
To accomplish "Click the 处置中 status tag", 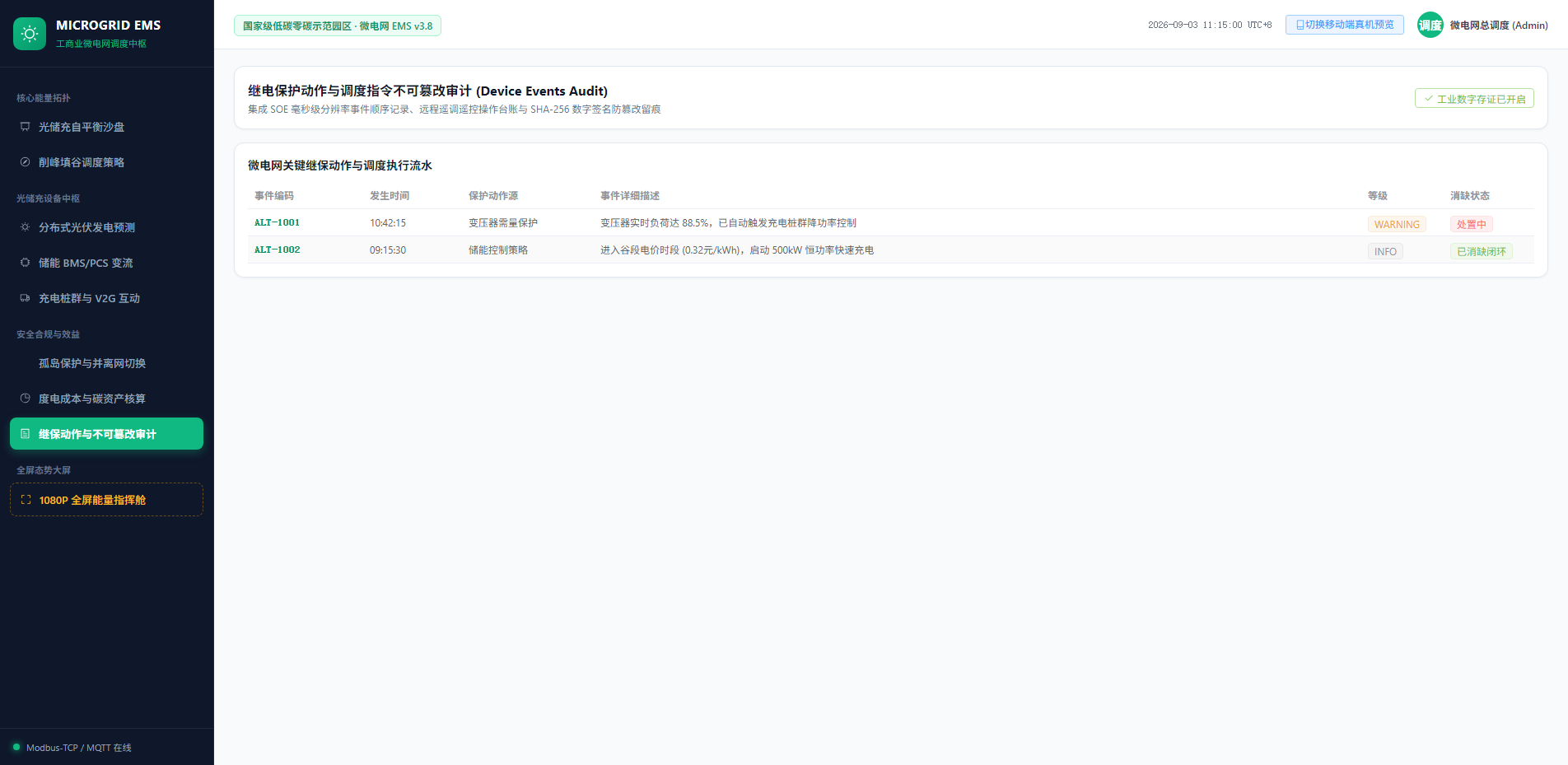I will [1471, 224].
